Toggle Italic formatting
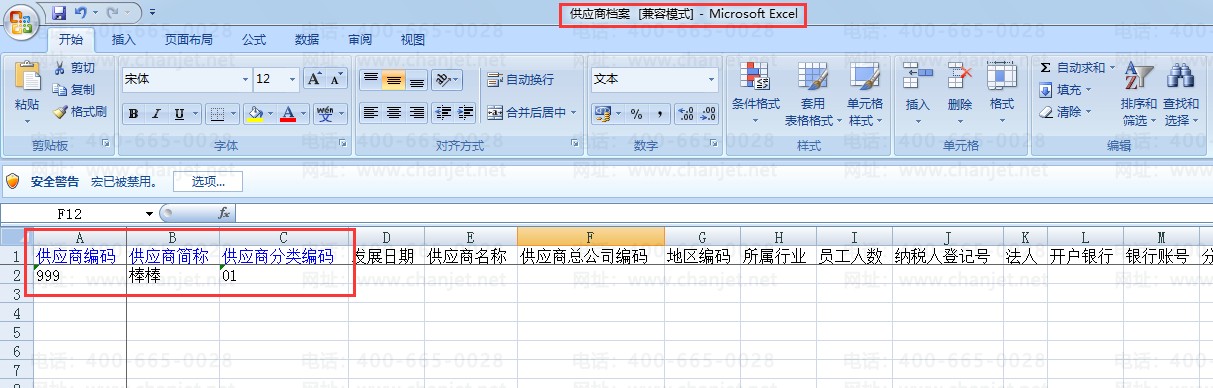 [156, 113]
